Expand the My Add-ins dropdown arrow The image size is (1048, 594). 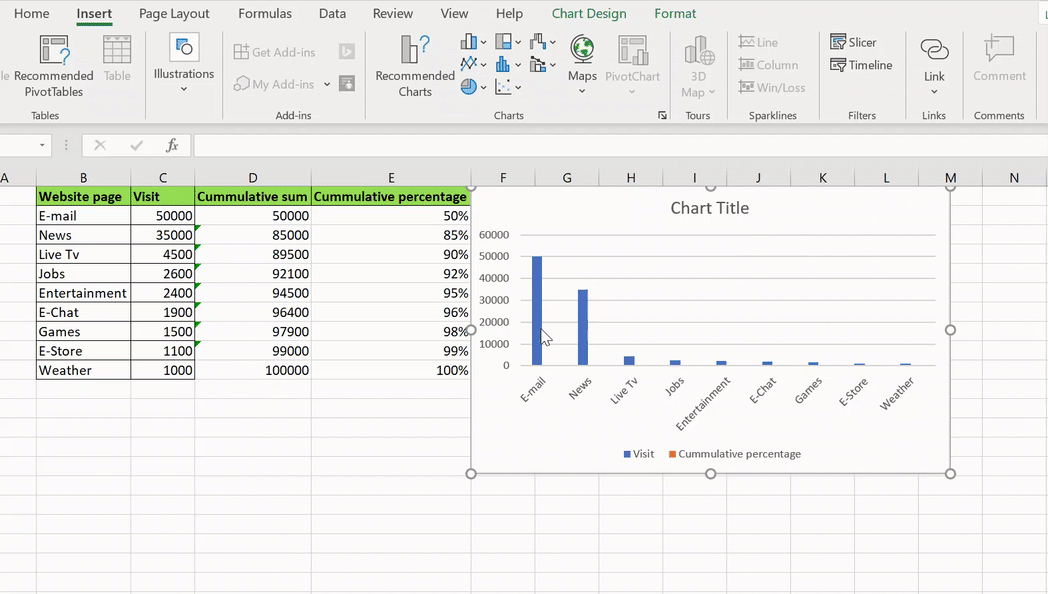327,84
